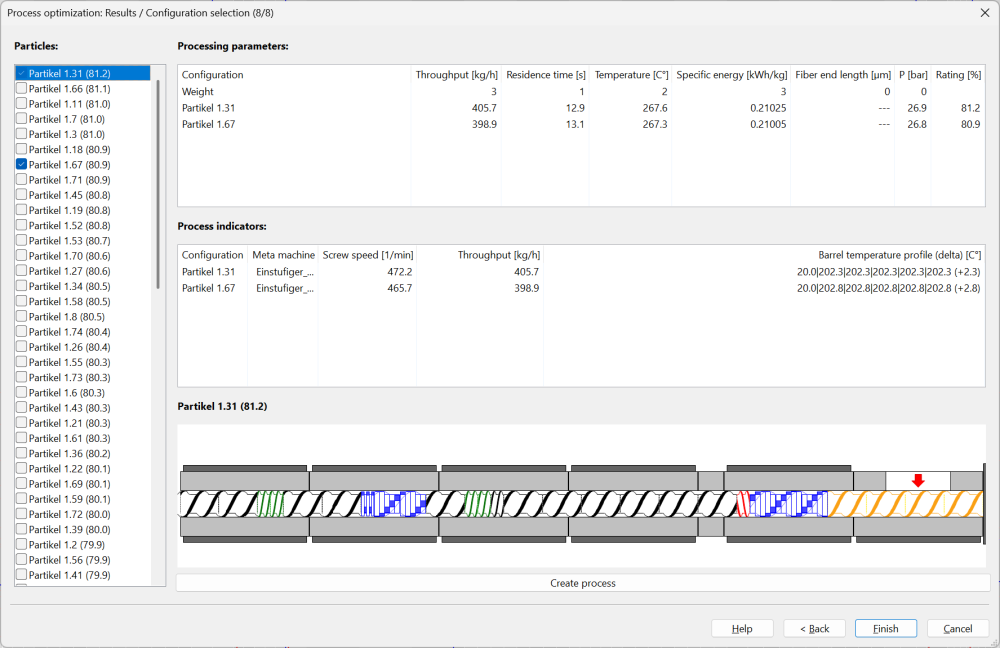Image resolution: width=1000 pixels, height=648 pixels.
Task: Click Specific energy [kWh/kg] column header
Action: 731,75
